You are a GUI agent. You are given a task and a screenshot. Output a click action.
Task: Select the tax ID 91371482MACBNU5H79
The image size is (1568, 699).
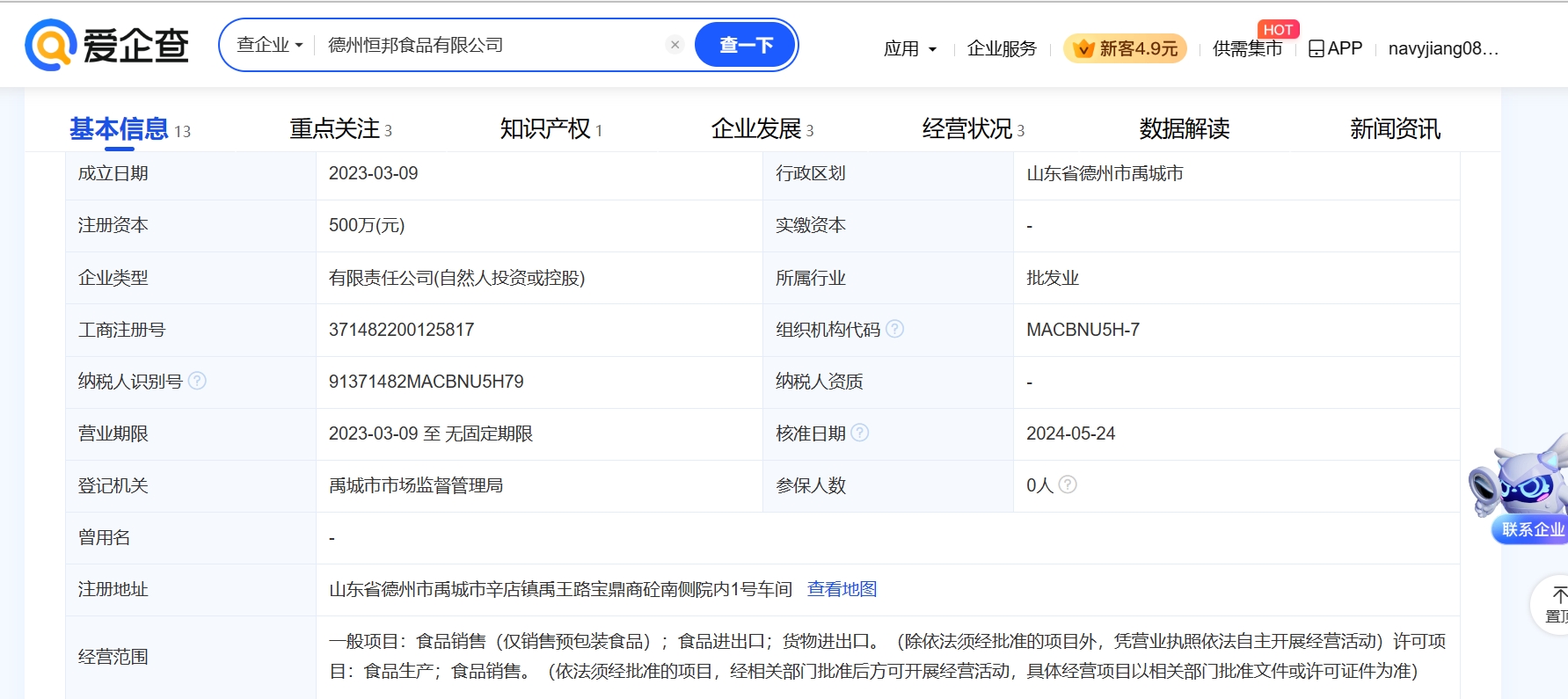click(427, 382)
